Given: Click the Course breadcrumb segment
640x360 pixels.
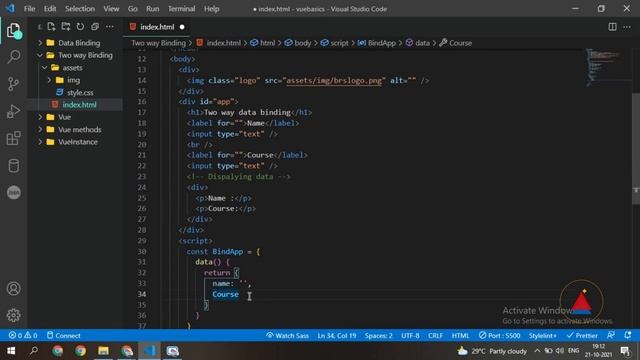Looking at the screenshot, I should click(x=456, y=43).
